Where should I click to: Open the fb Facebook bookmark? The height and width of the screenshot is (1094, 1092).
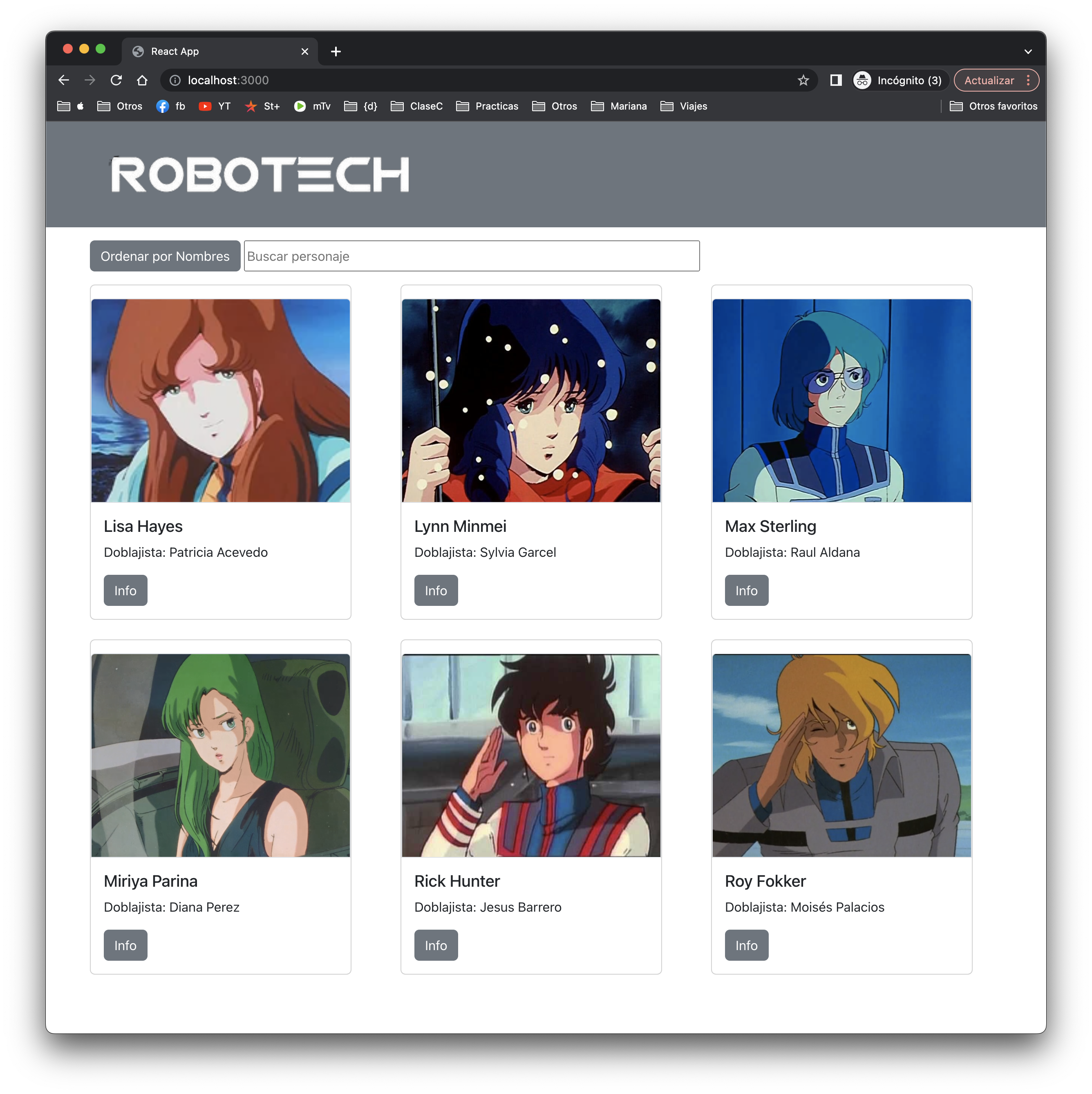click(x=170, y=106)
